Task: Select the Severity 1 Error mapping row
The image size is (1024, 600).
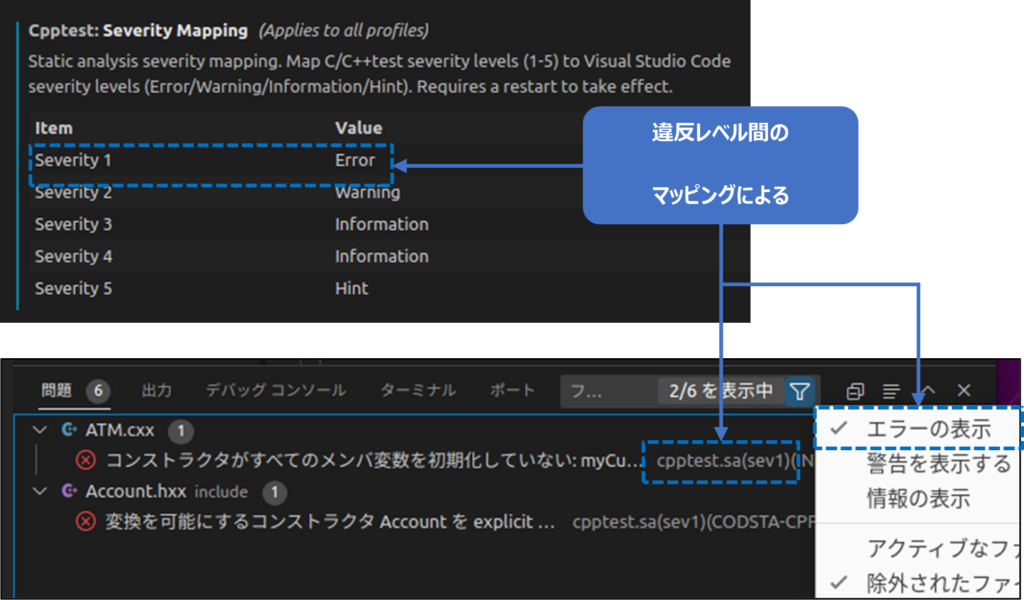Action: 210,160
